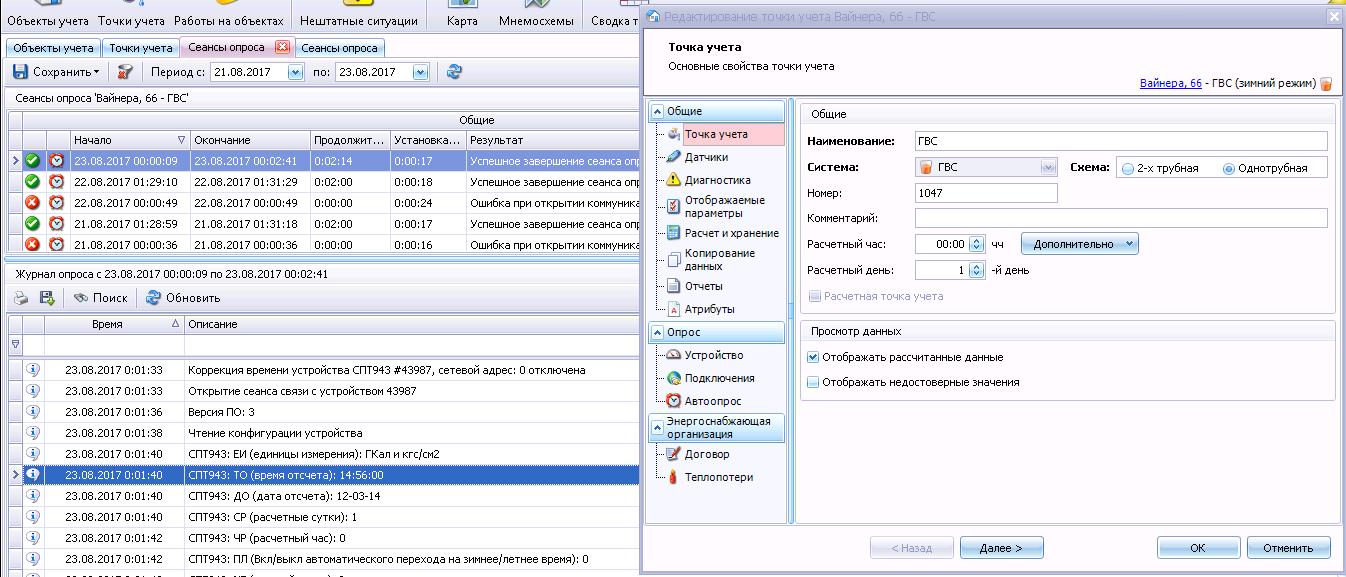Click the Атрибуты icon in the sidebar
Viewport: 1346px width, 577px height.
(x=674, y=309)
